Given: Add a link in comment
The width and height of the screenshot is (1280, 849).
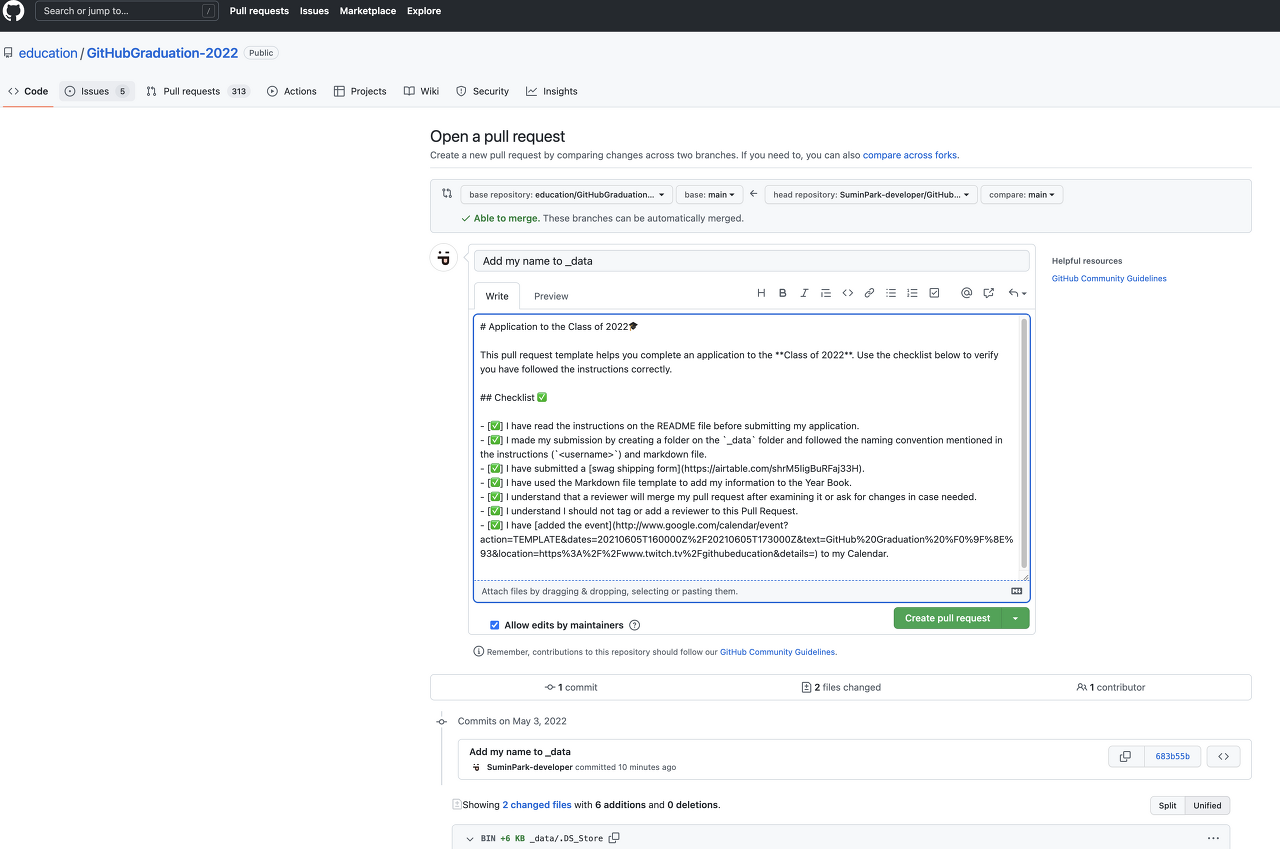Looking at the screenshot, I should pyautogui.click(x=869, y=293).
